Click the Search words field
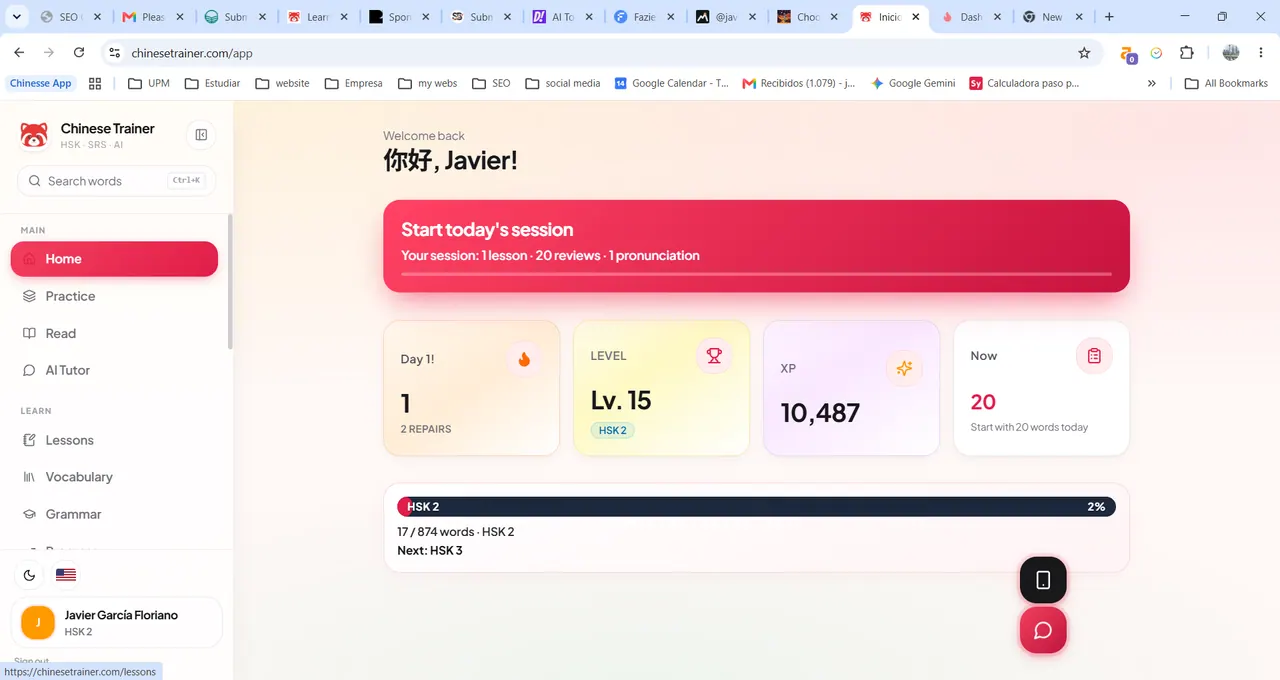 (116, 181)
